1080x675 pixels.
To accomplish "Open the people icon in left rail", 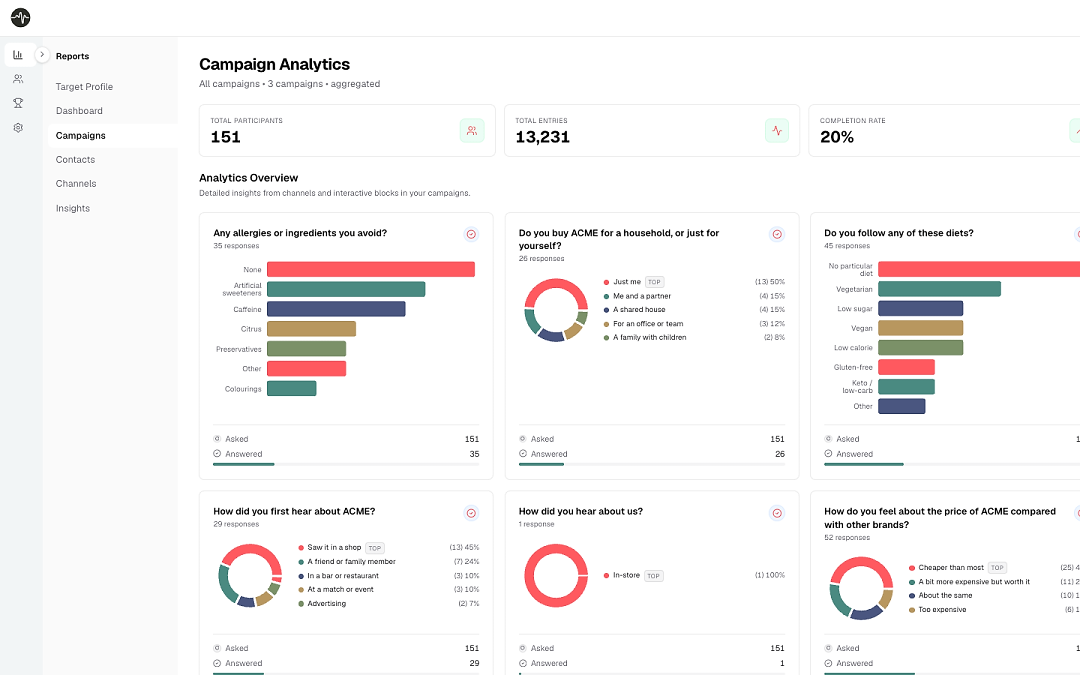I will click(18, 79).
